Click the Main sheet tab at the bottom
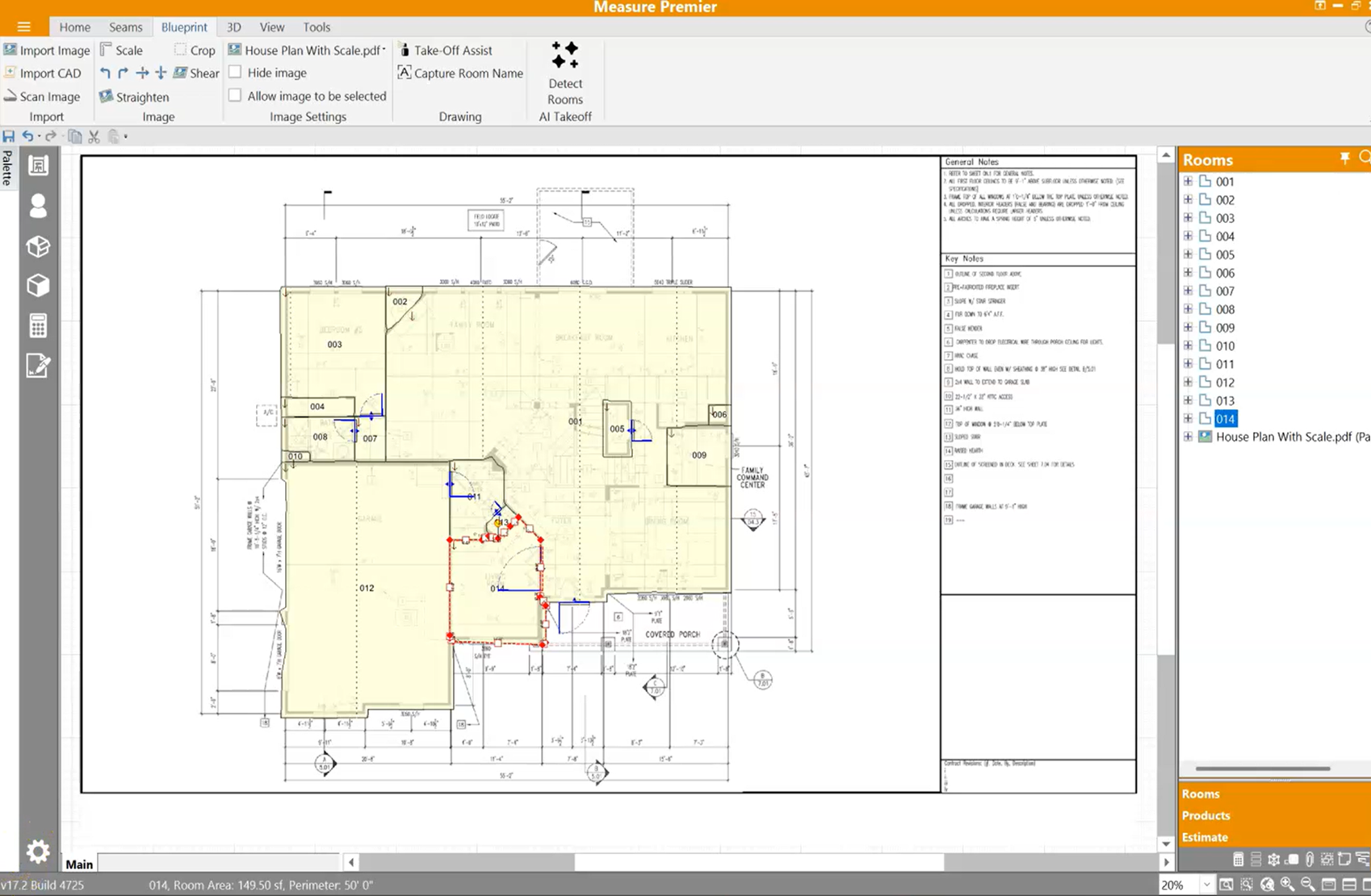The image size is (1371, 896). [x=78, y=863]
